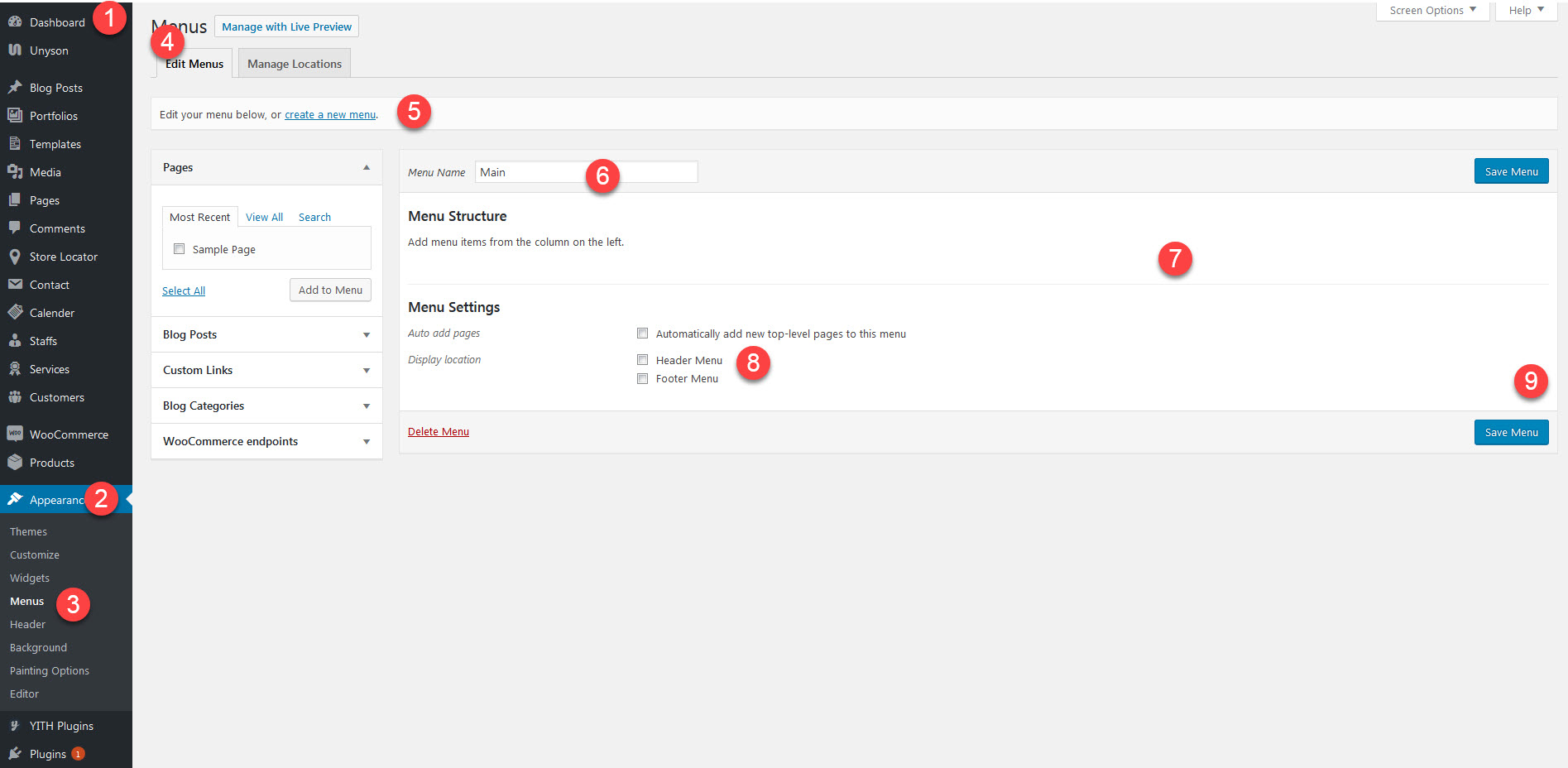This screenshot has width=1568, height=768.
Task: Open the Plugins sidebar icon
Action: pyautogui.click(x=15, y=753)
